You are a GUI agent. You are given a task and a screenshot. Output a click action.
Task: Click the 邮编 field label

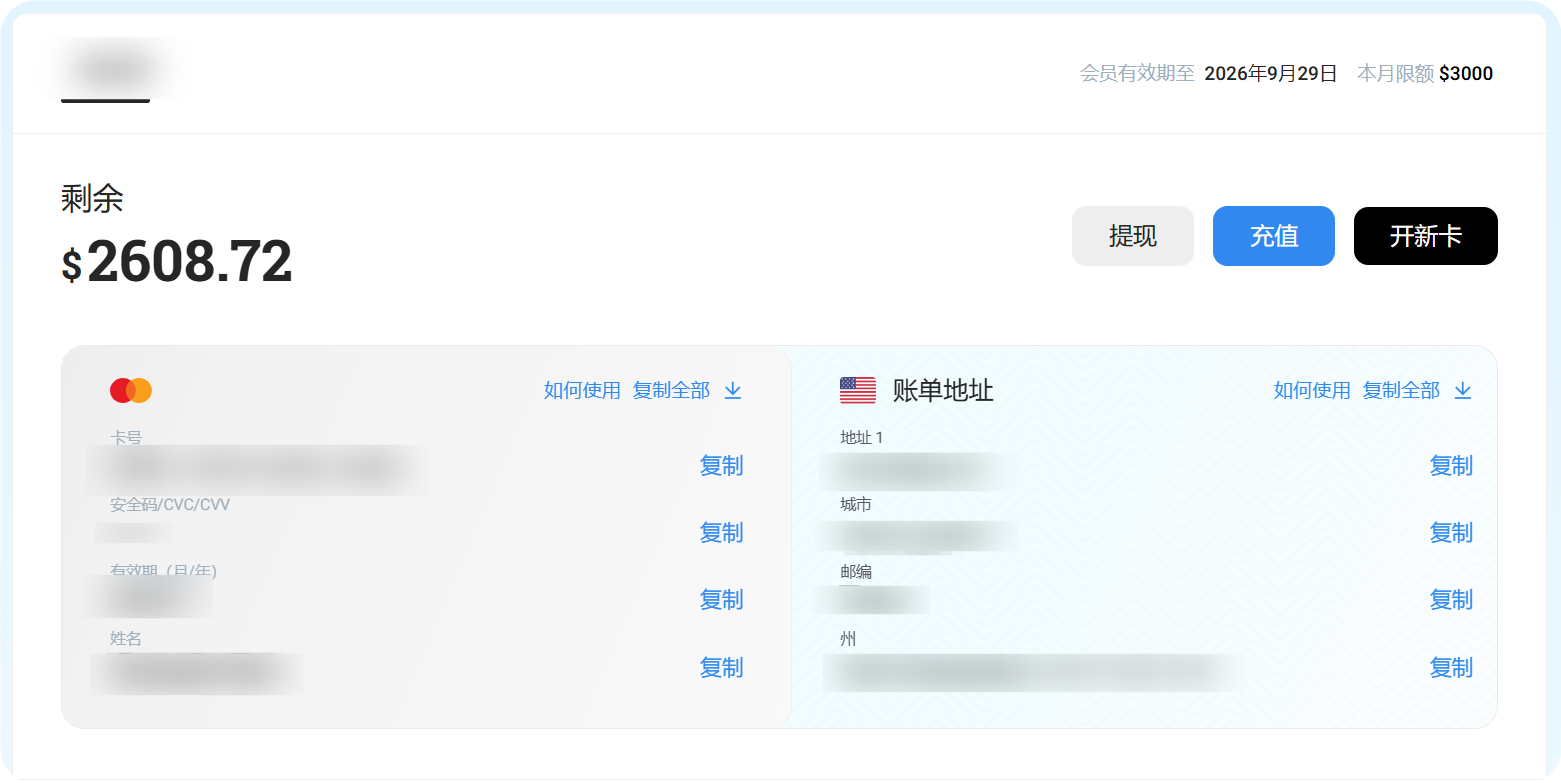coord(856,572)
